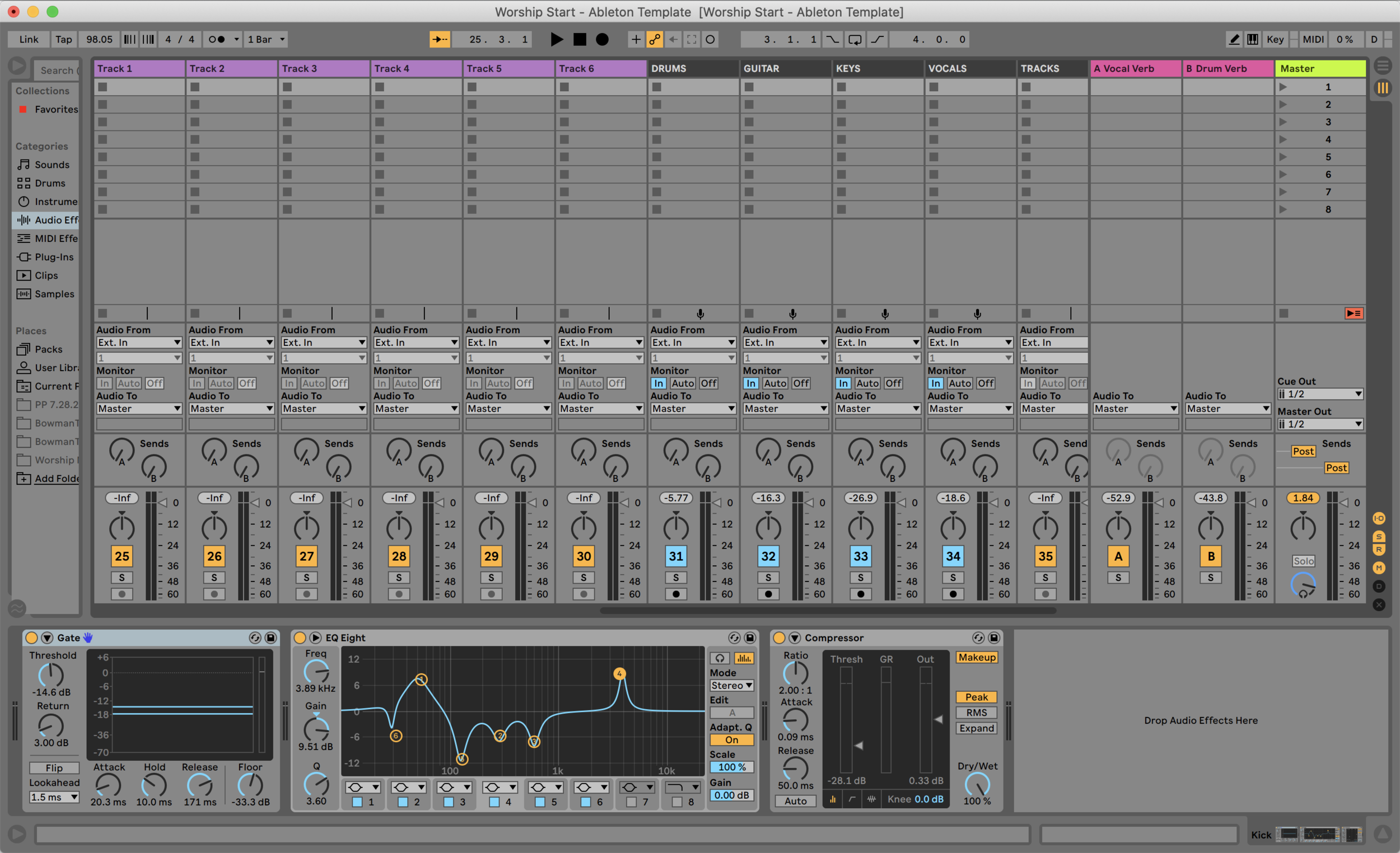Viewport: 1400px width, 853px height.
Task: Click the Arrangement Record button
Action: coord(601,39)
